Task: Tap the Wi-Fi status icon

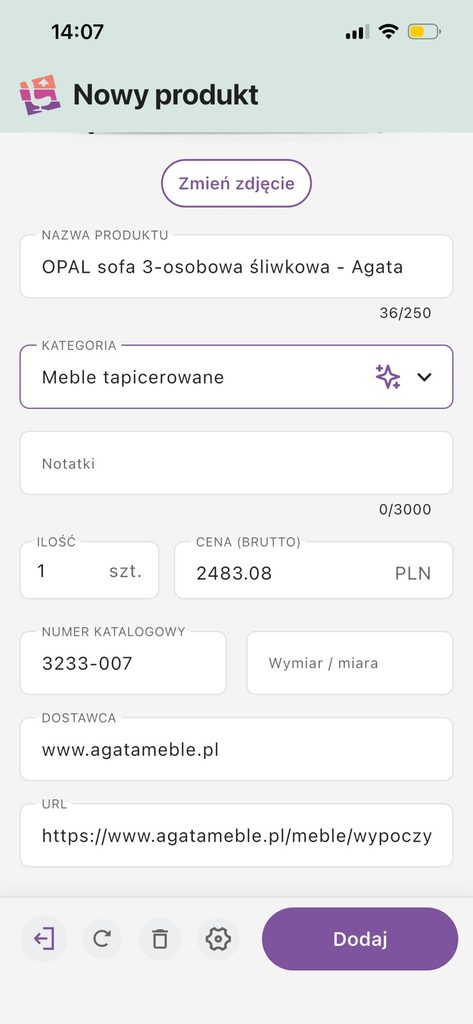Action: [389, 31]
